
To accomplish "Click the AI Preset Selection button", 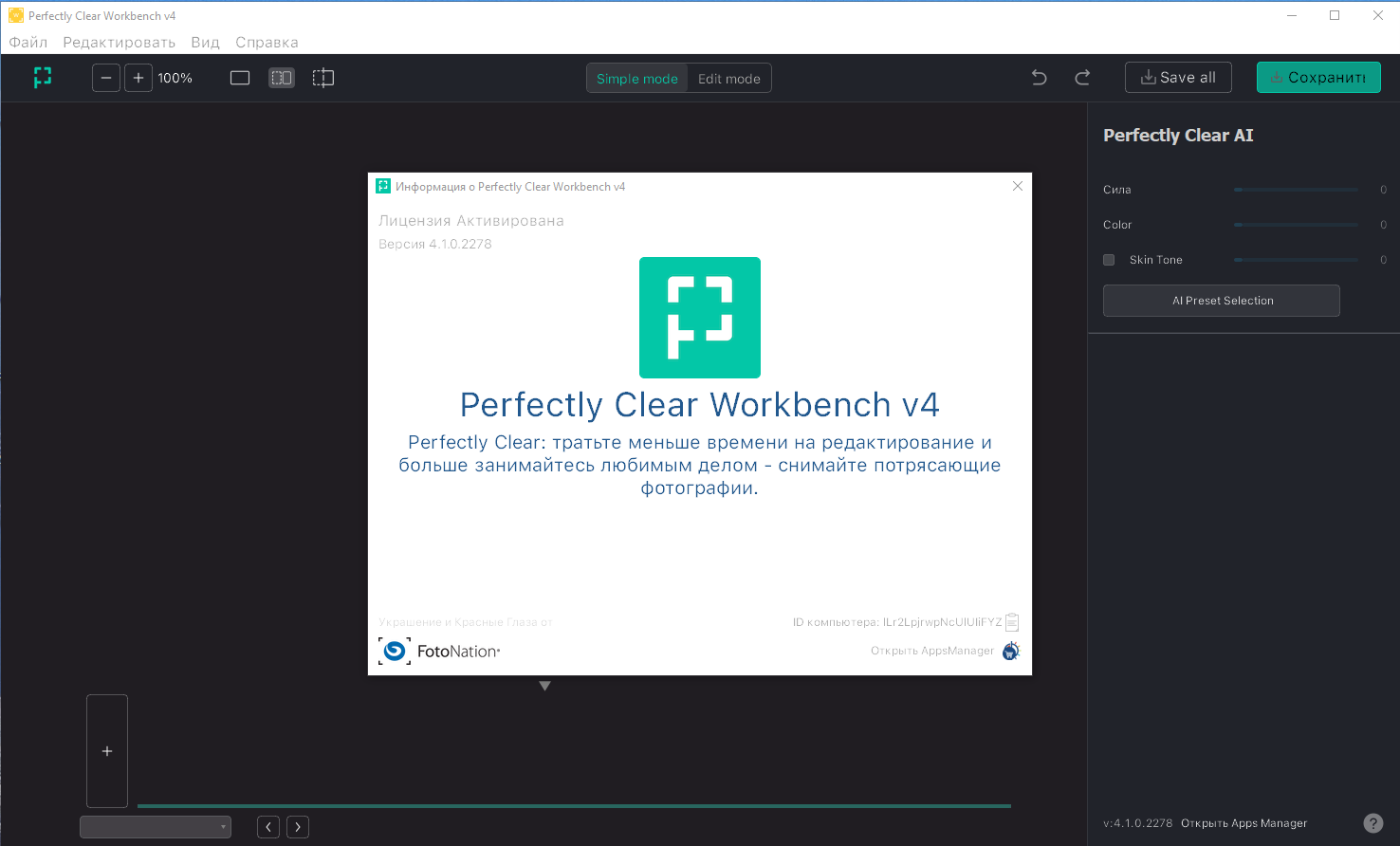I will click(x=1222, y=301).
